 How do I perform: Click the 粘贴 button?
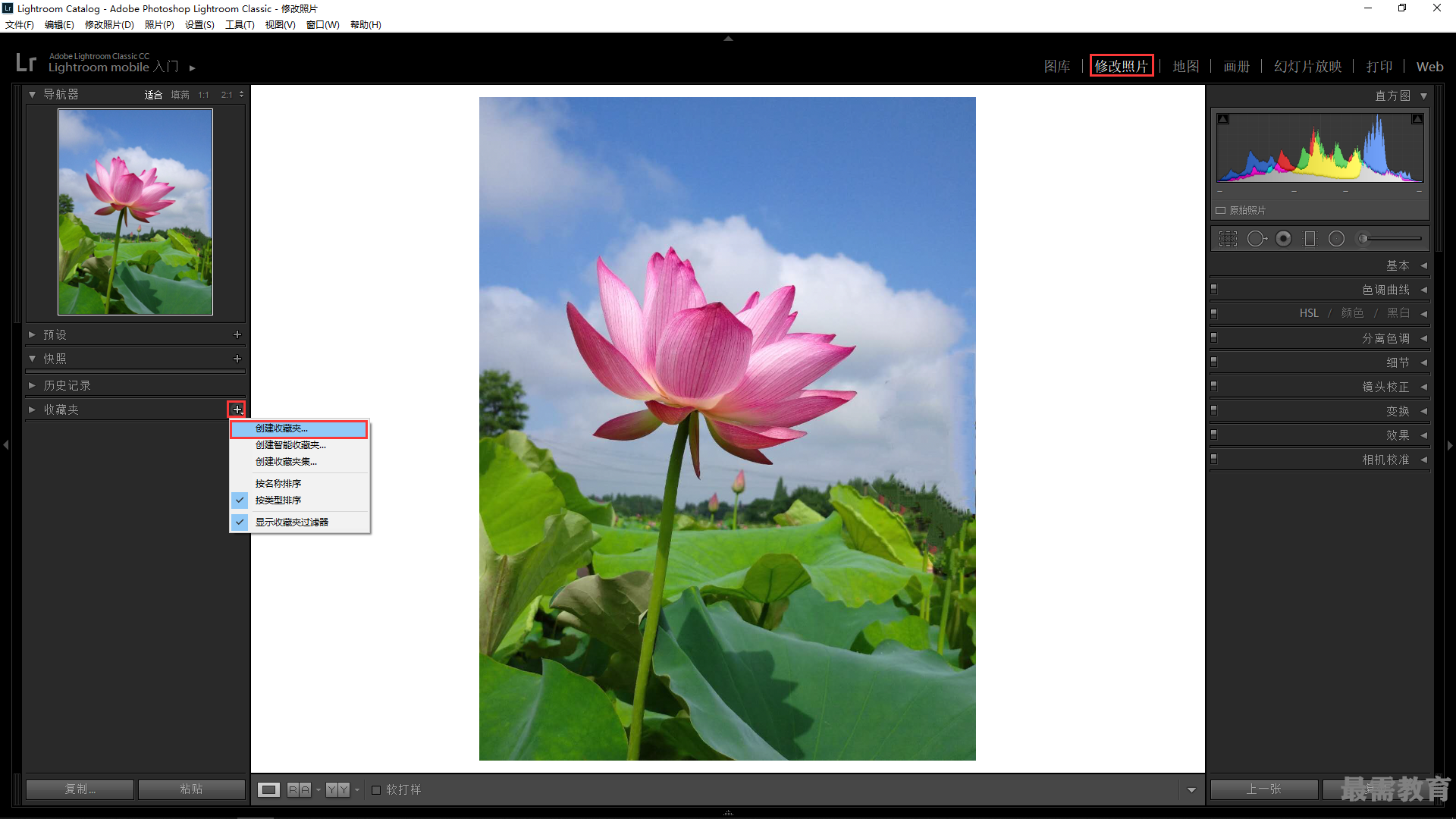tap(191, 789)
